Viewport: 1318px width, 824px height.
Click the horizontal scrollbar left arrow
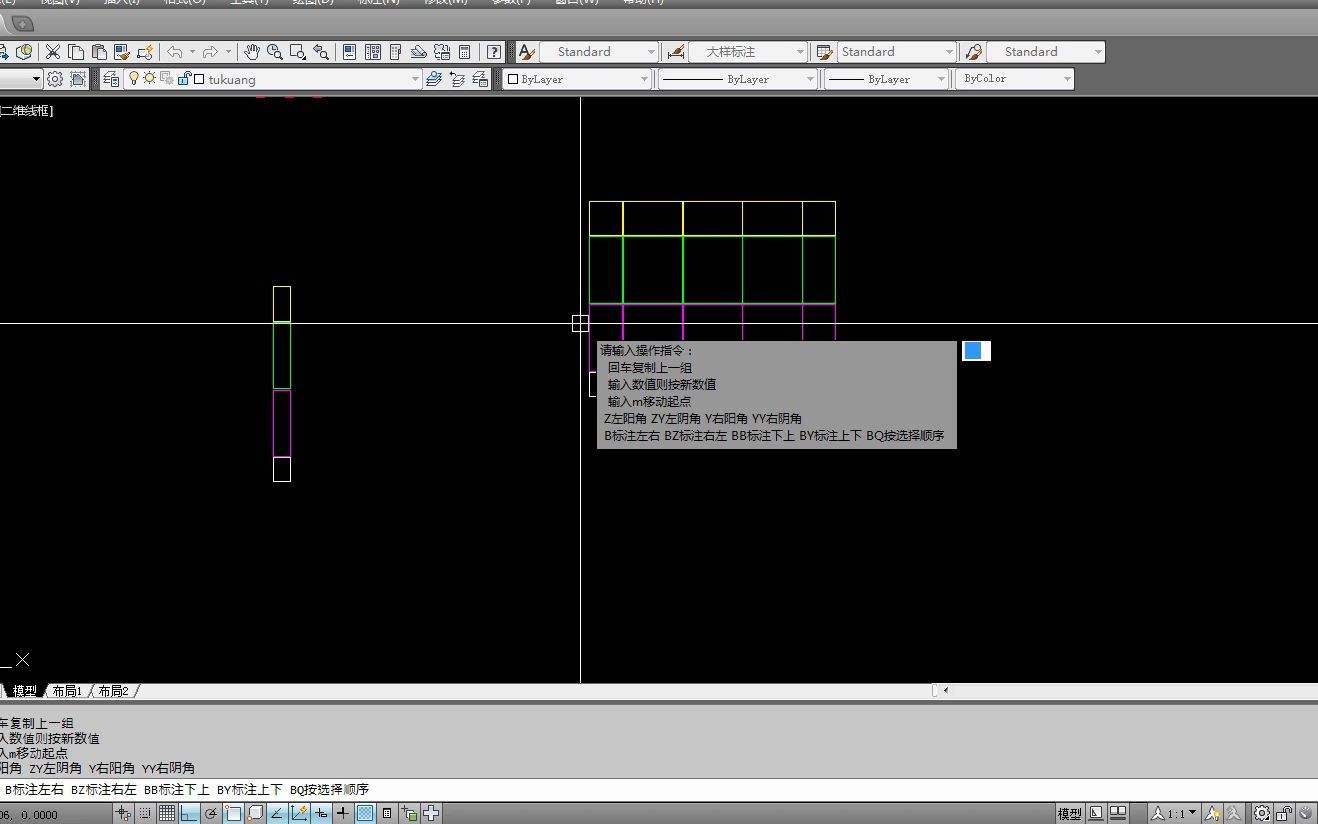[x=946, y=690]
